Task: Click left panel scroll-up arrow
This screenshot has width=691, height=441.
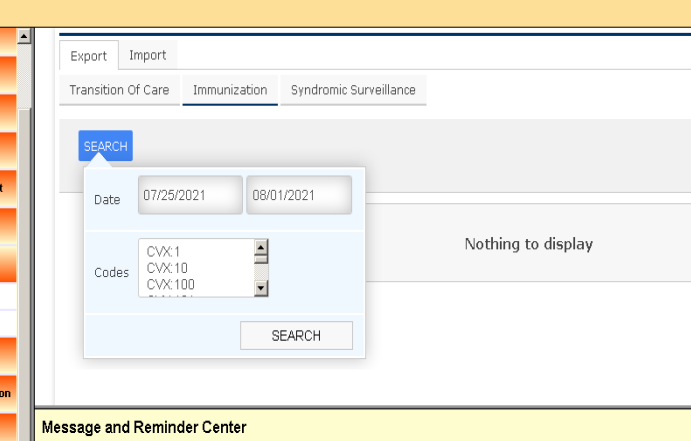Action: click(x=24, y=36)
